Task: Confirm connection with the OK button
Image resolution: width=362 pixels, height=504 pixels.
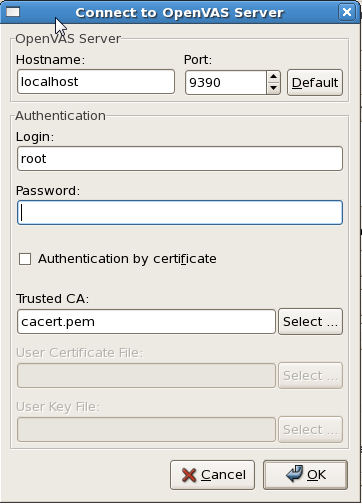Action: tap(305, 475)
